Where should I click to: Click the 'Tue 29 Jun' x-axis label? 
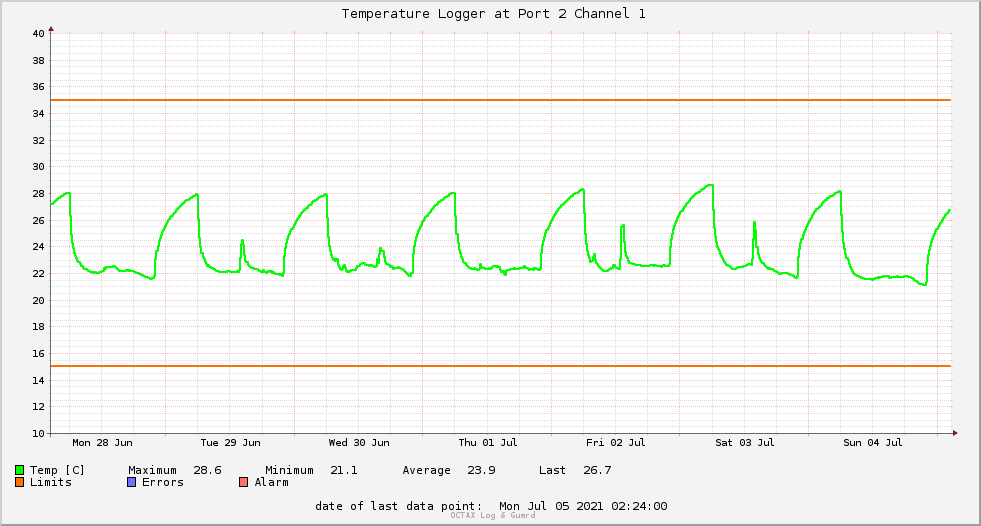230,443
